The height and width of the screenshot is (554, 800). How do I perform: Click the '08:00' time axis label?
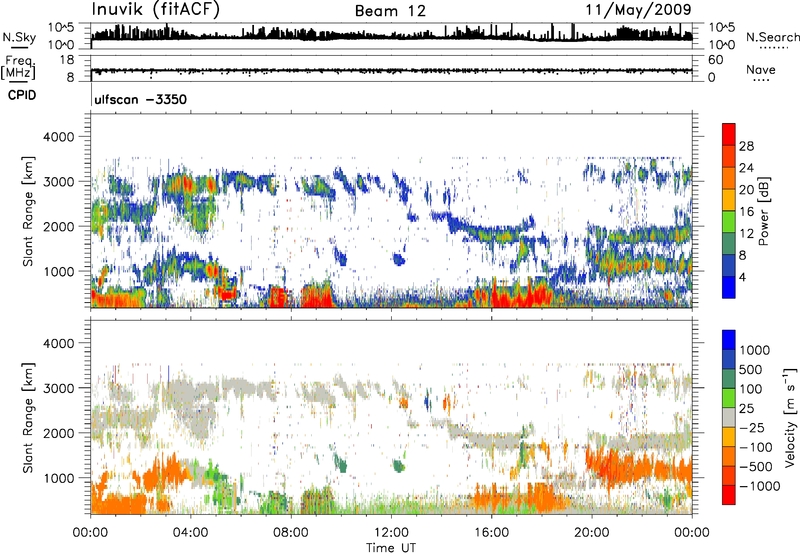pyautogui.click(x=291, y=533)
